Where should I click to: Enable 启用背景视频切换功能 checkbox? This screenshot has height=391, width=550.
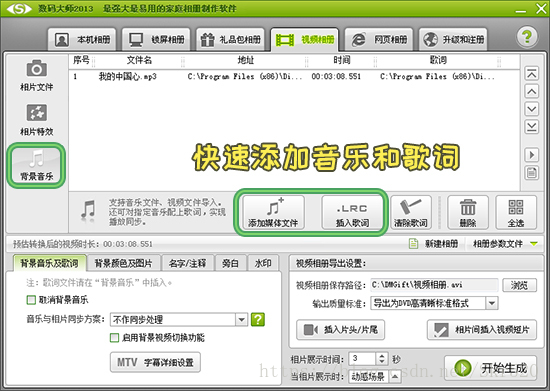[x=114, y=338]
